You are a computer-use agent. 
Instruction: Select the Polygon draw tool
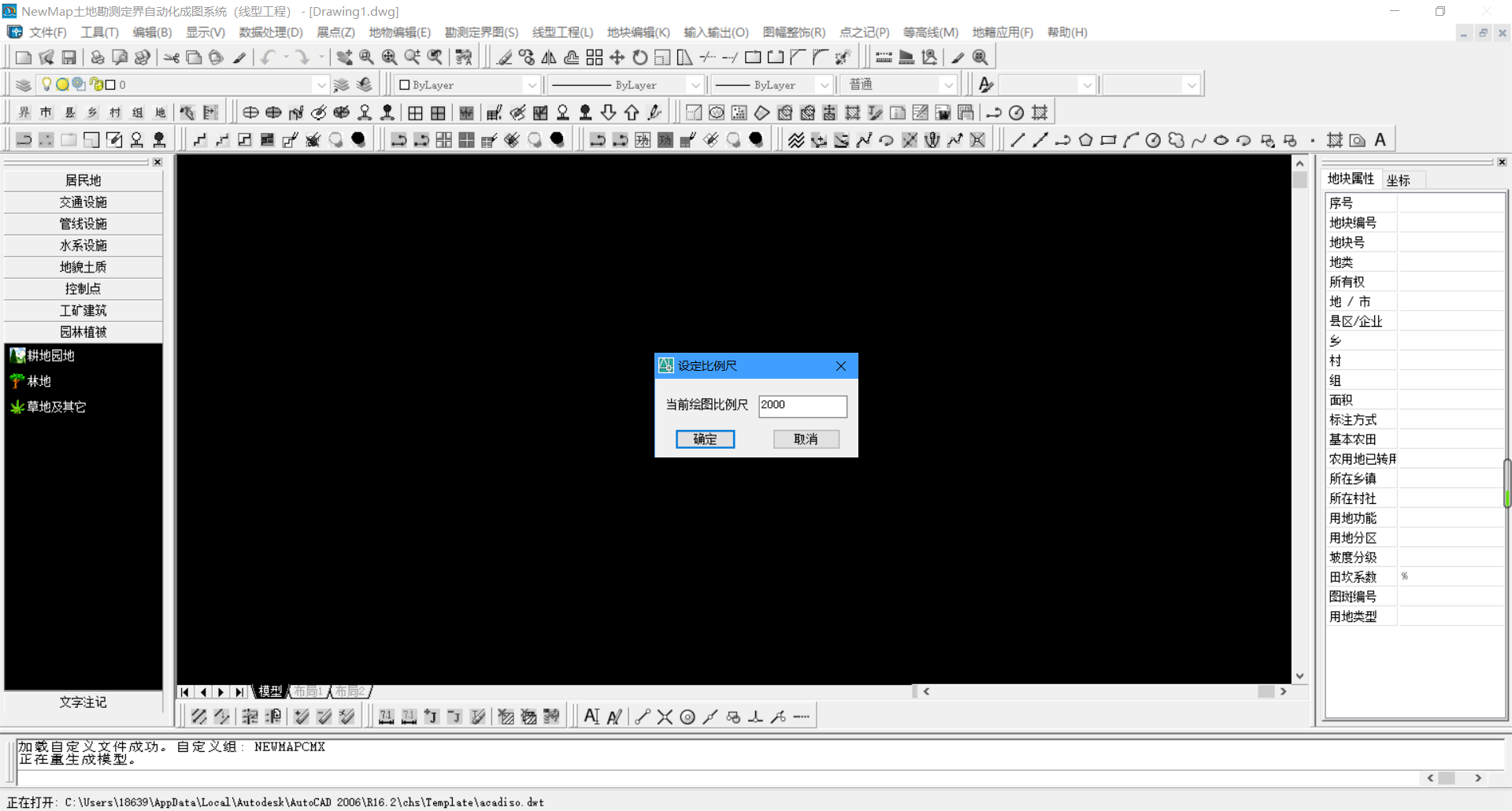click(1086, 140)
